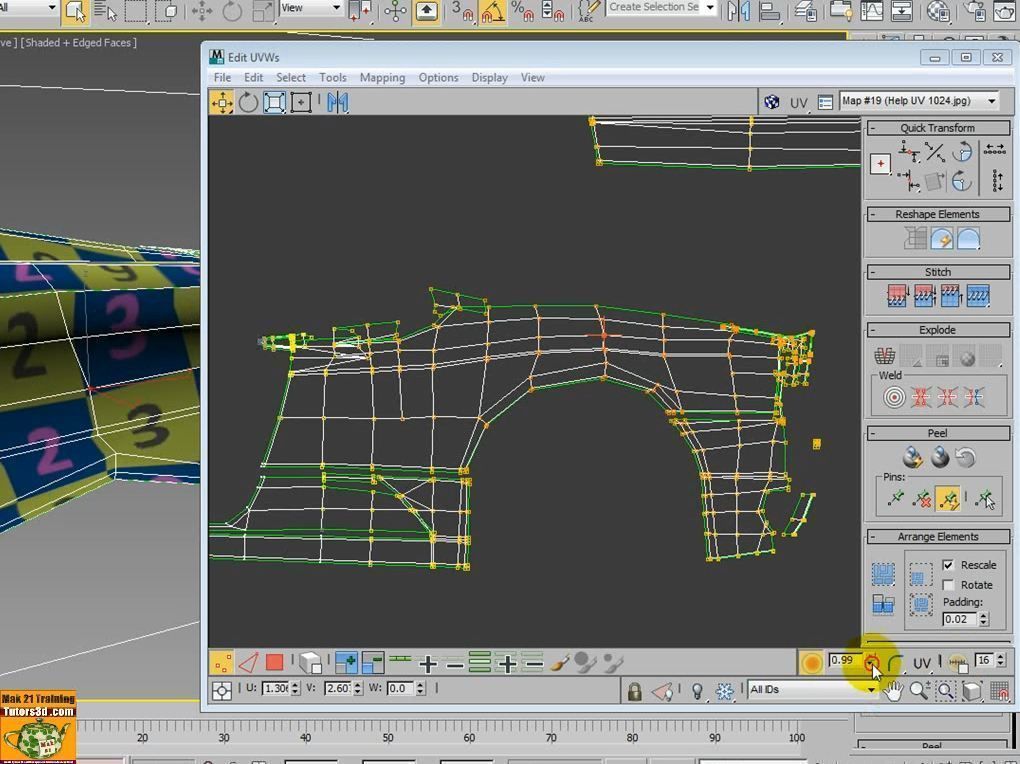
Task: Click the Mirror Horizontal icon
Action: coord(338,102)
